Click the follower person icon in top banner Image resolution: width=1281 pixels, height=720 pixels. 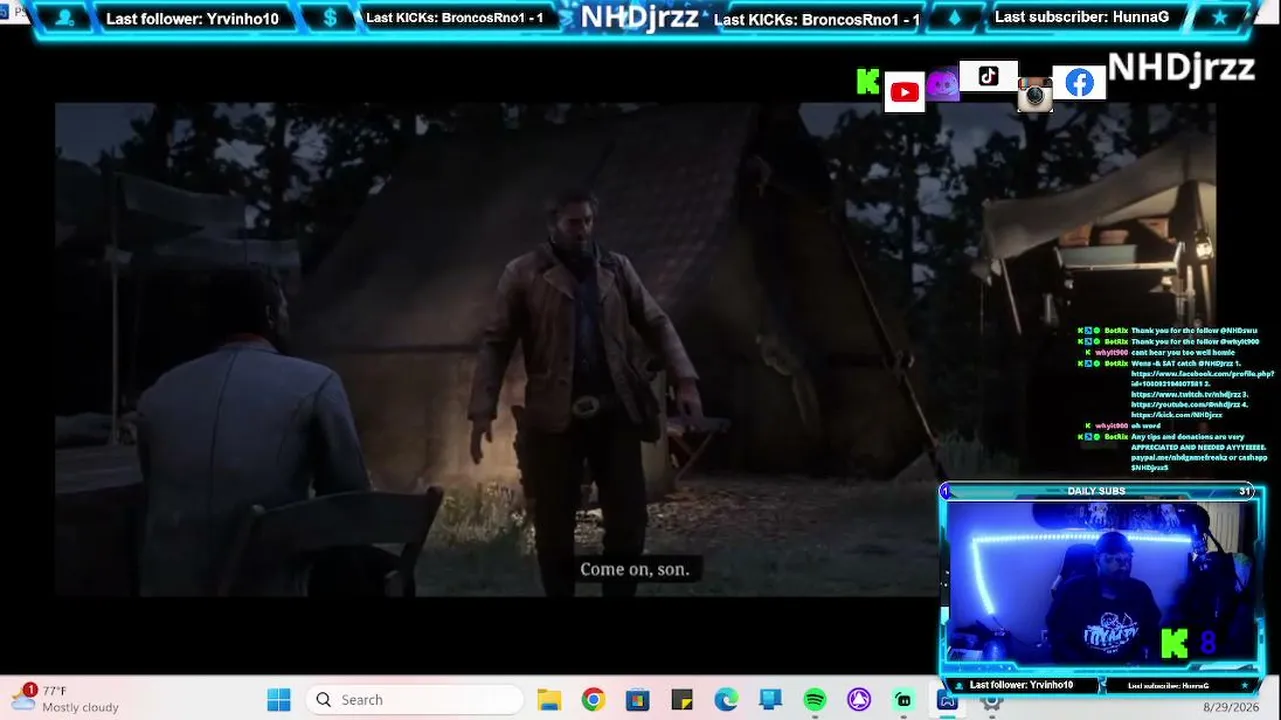pyautogui.click(x=65, y=18)
